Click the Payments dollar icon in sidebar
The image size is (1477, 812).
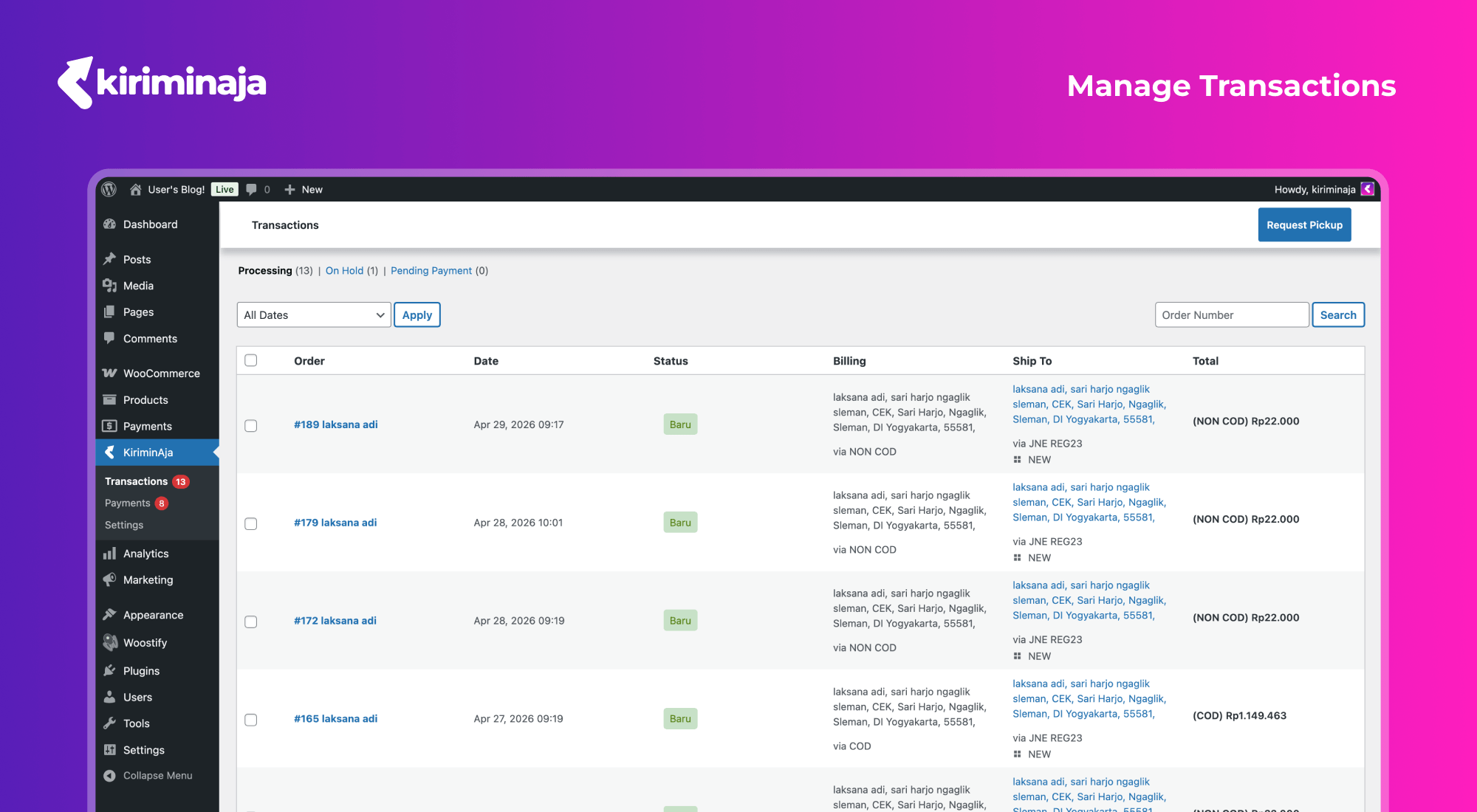pos(109,426)
